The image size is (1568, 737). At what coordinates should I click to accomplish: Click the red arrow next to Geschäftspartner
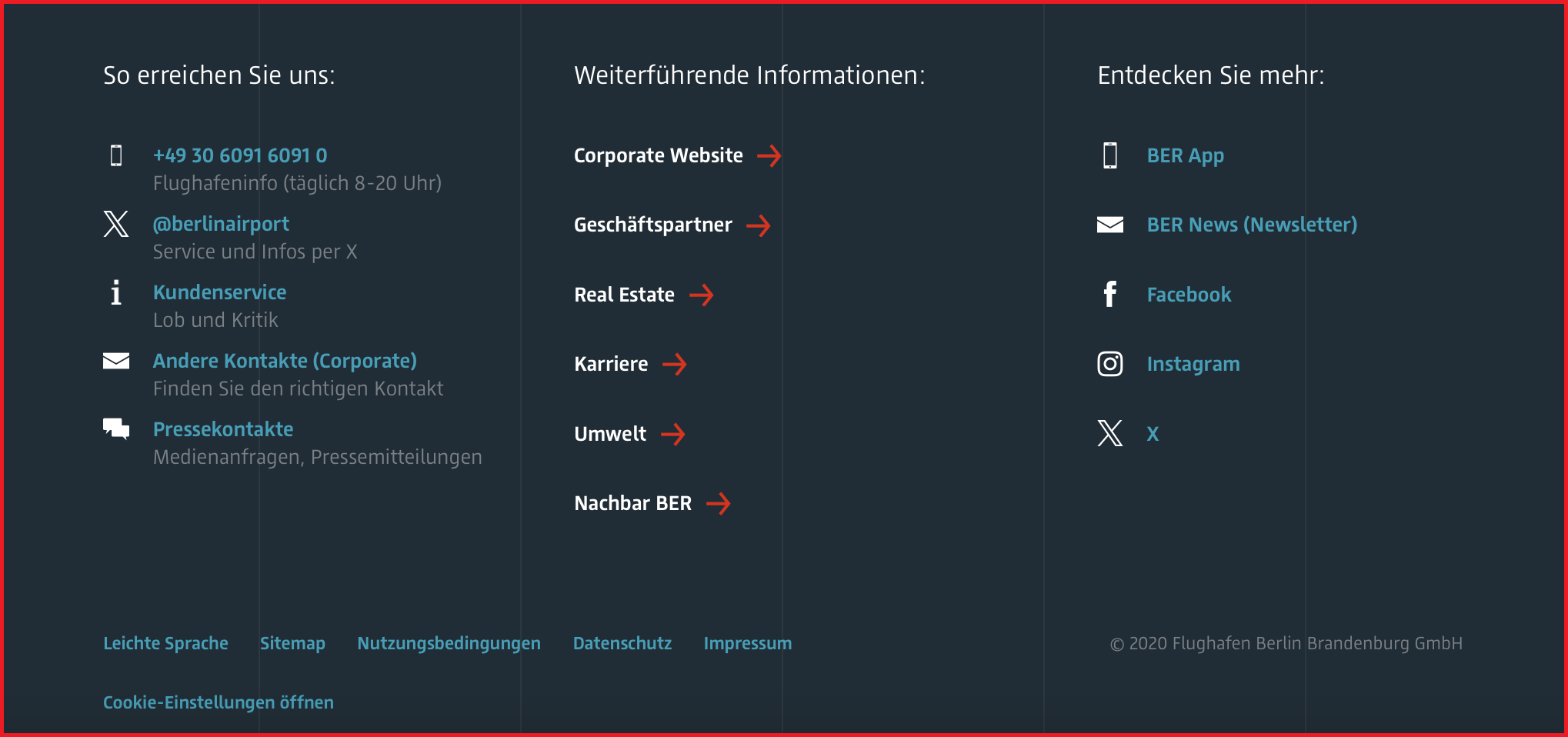point(759,225)
